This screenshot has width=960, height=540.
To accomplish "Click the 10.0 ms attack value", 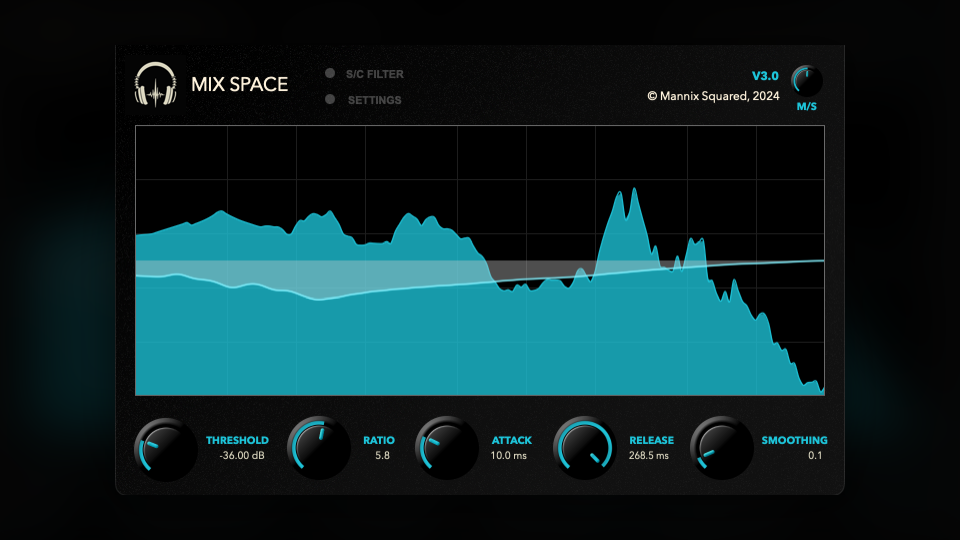I will coord(508,456).
